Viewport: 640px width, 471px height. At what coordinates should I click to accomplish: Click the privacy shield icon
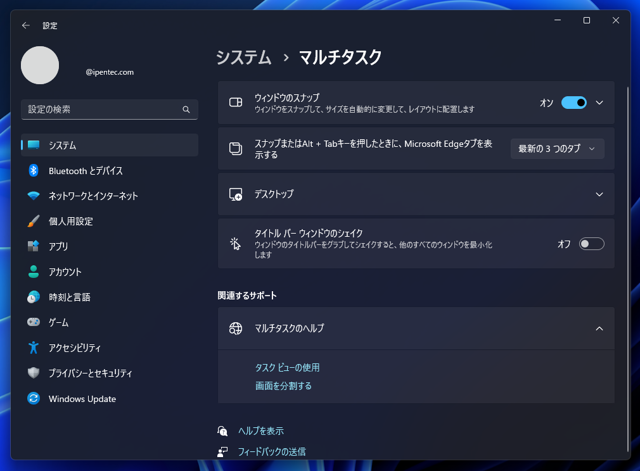pyautogui.click(x=33, y=373)
